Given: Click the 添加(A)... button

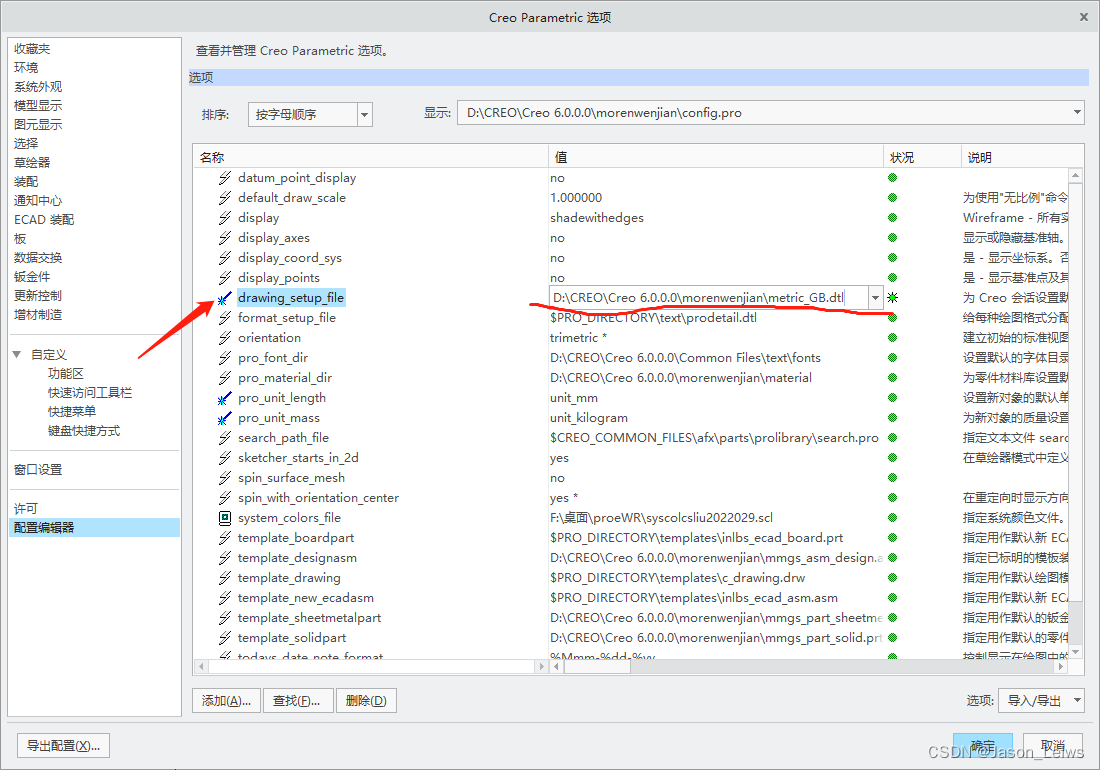Looking at the screenshot, I should point(226,701).
